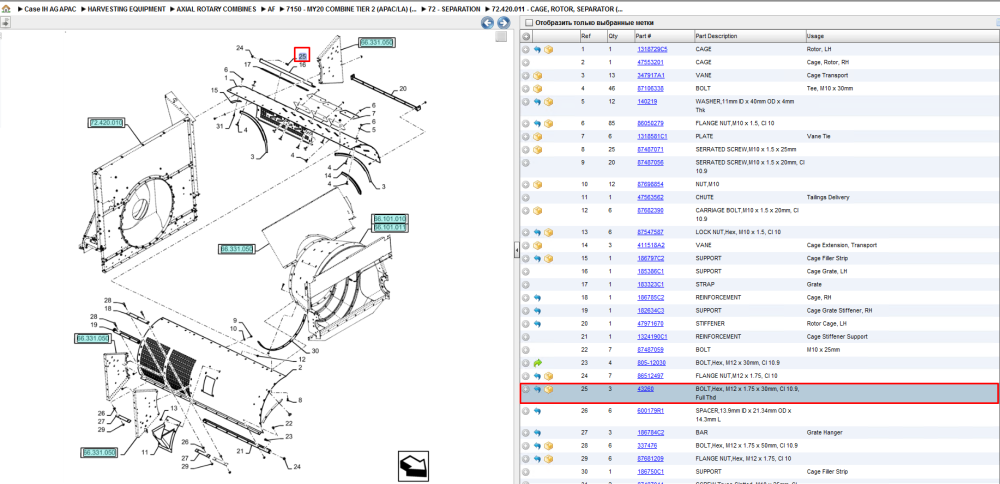The height and width of the screenshot is (484, 1000).
Task: Click the box icon in NUT 87698854 row
Action: [537, 184]
